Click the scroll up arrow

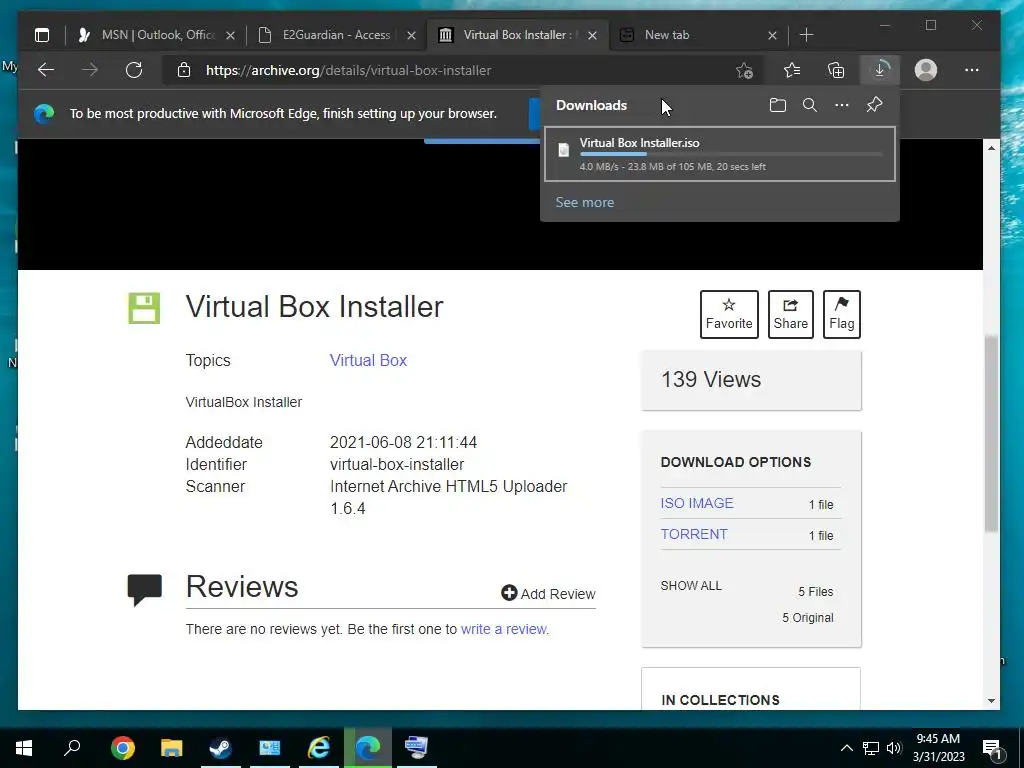[991, 148]
